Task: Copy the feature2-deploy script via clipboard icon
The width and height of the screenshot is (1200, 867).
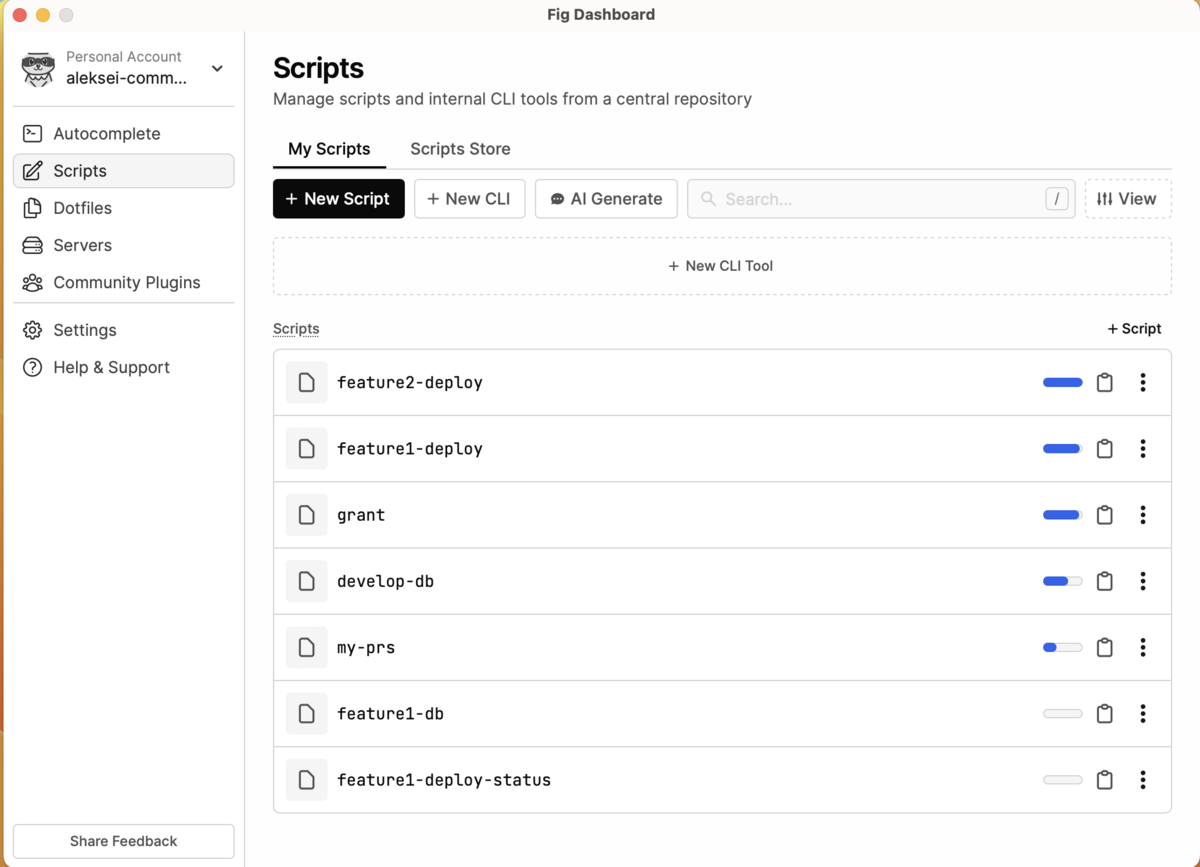Action: pyautogui.click(x=1104, y=383)
